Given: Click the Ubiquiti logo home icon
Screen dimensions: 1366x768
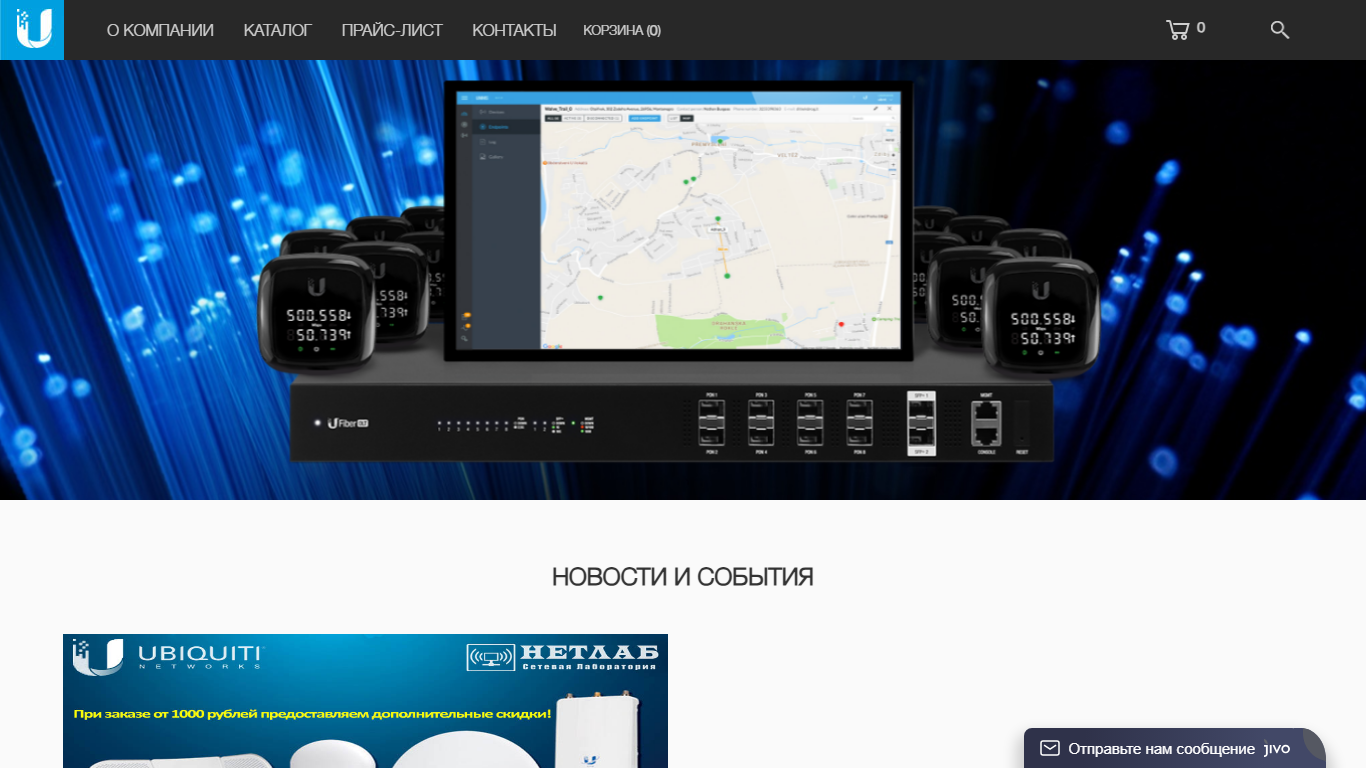Looking at the screenshot, I should [32, 30].
